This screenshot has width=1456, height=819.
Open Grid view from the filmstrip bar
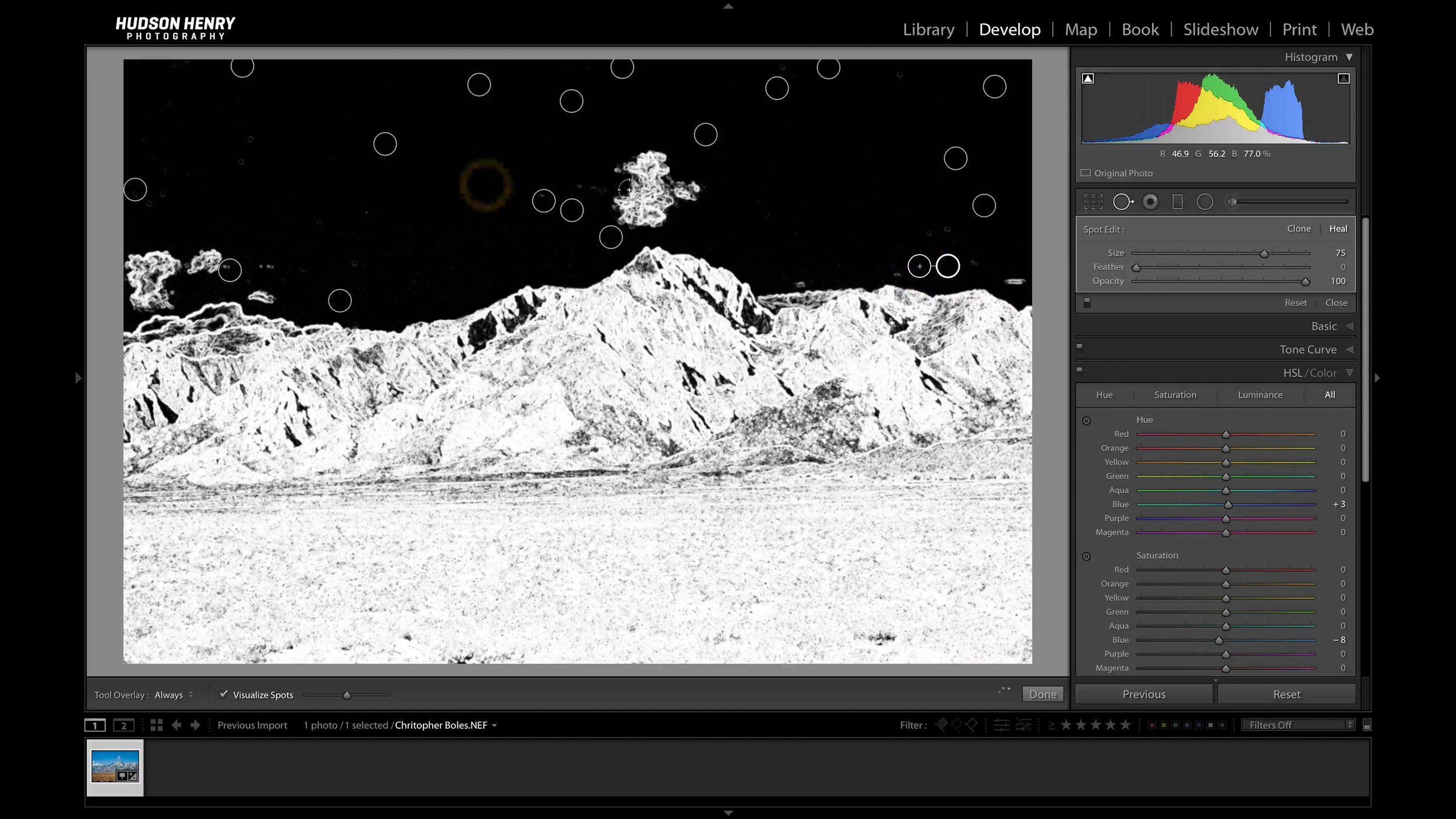tap(156, 725)
